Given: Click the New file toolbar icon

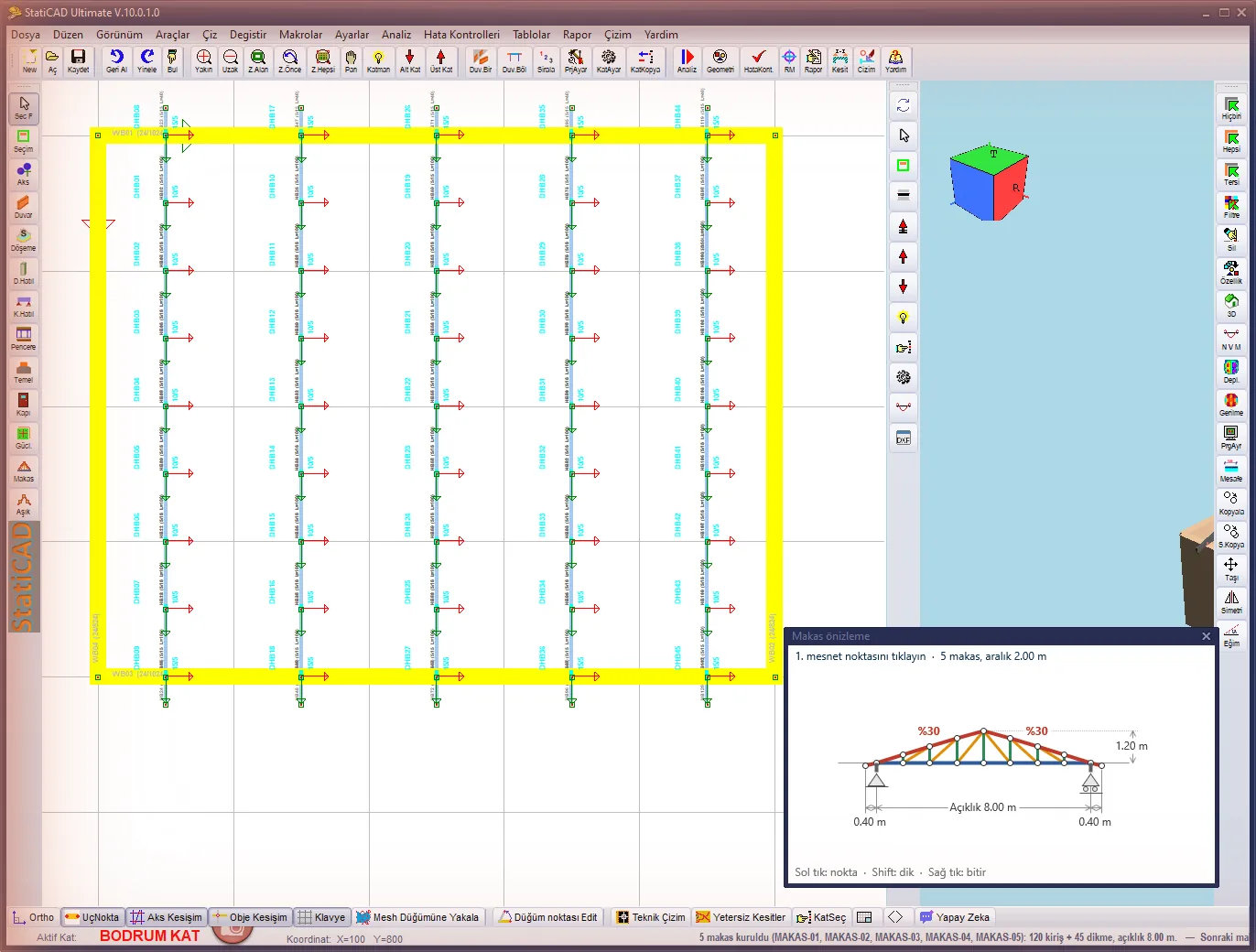Looking at the screenshot, I should 29,61.
